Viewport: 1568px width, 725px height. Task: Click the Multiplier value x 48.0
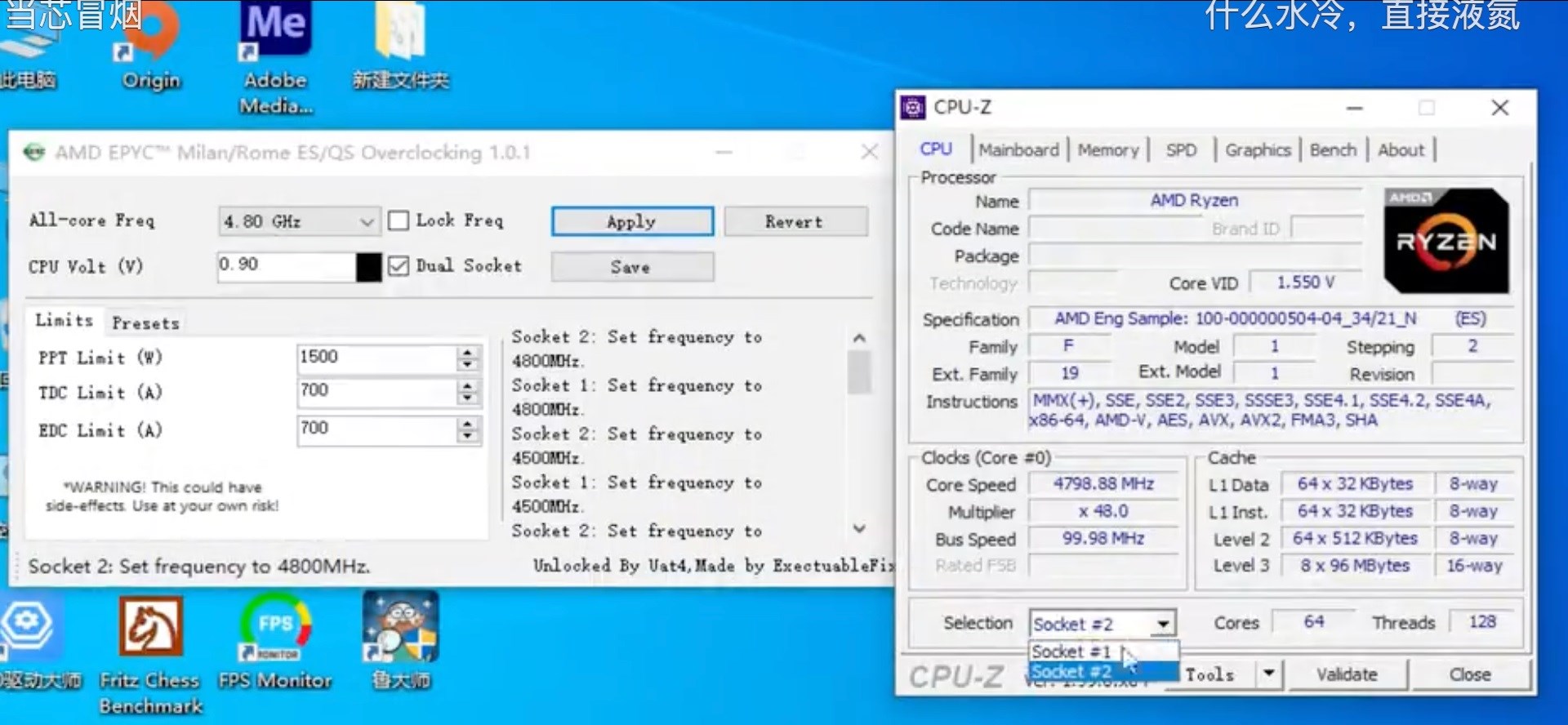tap(1103, 511)
